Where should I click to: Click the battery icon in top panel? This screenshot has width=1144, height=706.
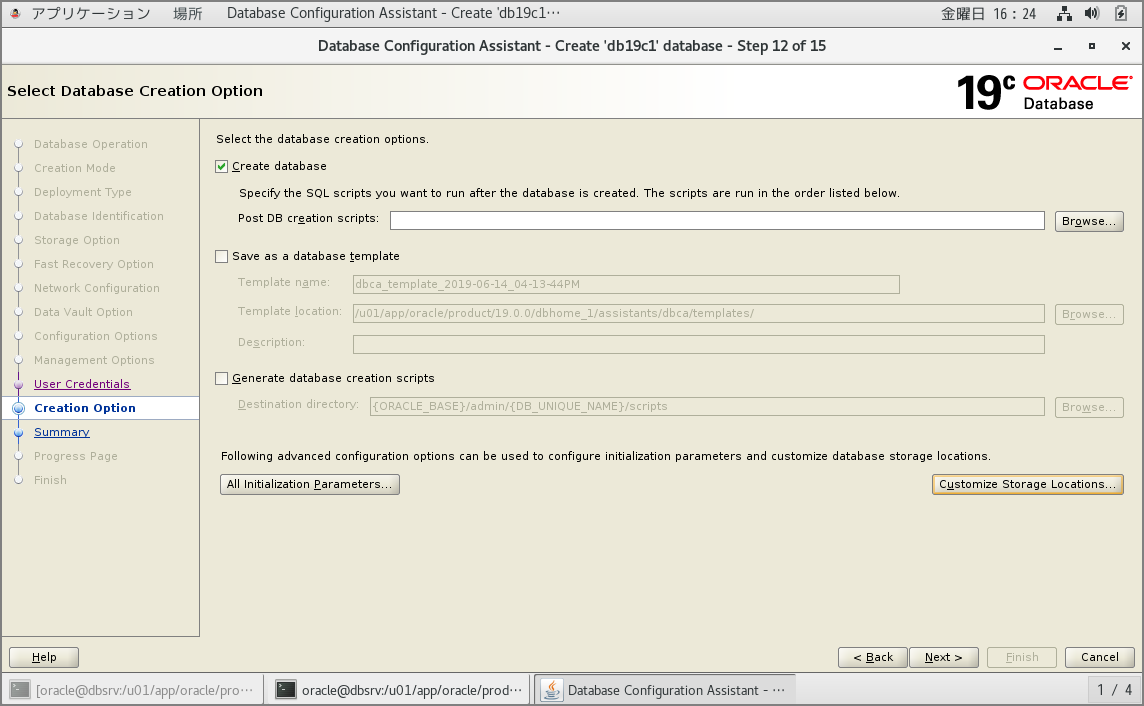point(1120,14)
